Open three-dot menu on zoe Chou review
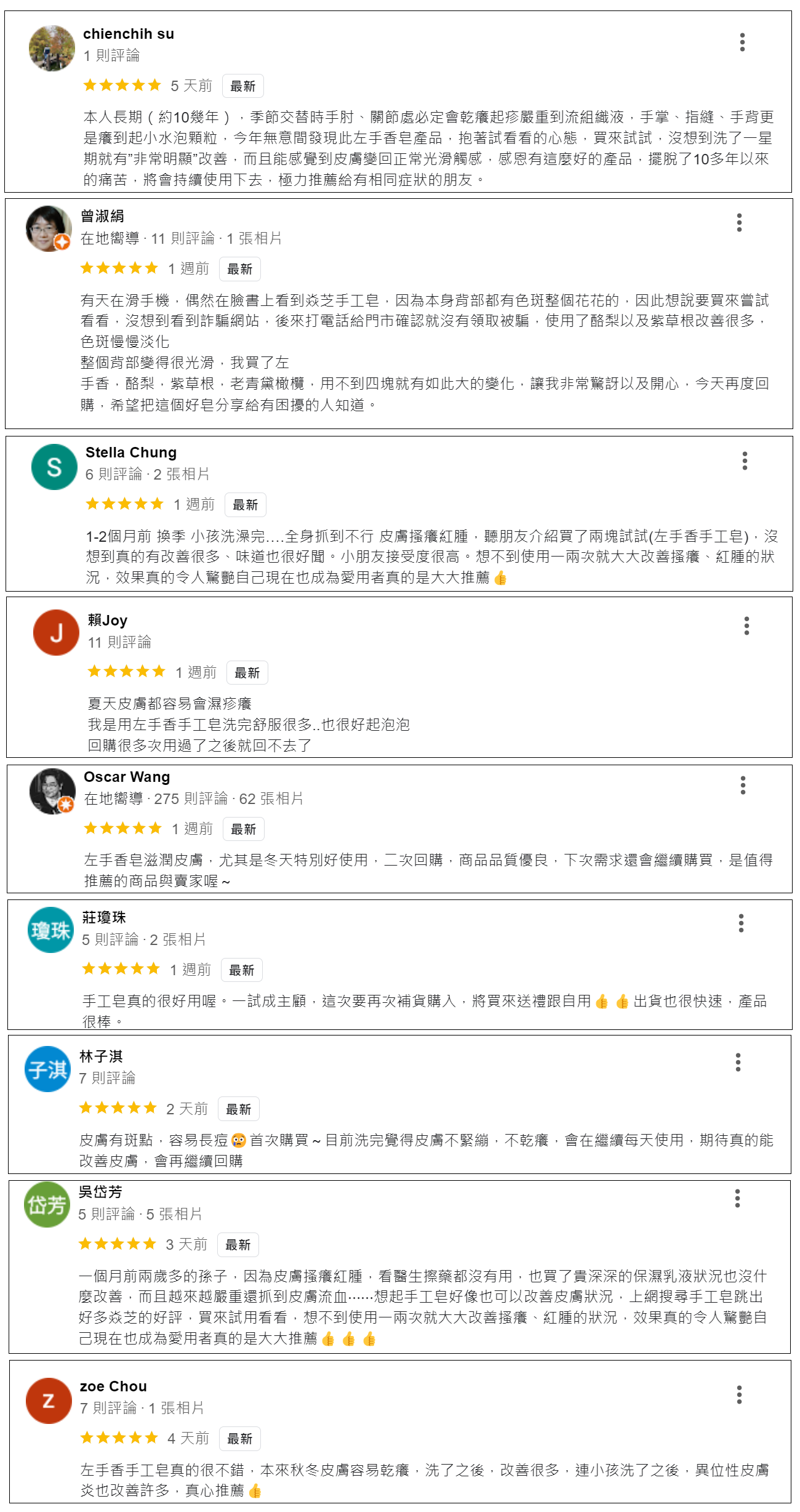This screenshot has width=800, height=1512. click(x=739, y=1394)
